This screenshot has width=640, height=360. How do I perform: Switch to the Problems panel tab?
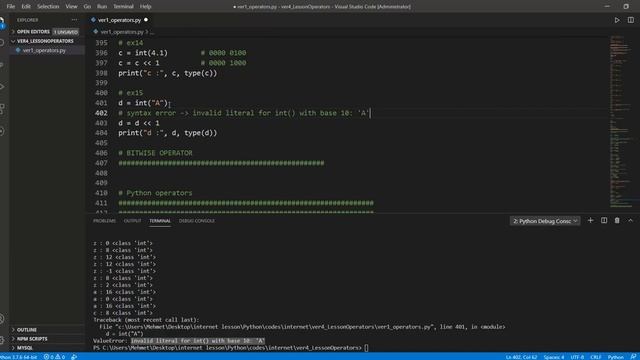pos(104,221)
